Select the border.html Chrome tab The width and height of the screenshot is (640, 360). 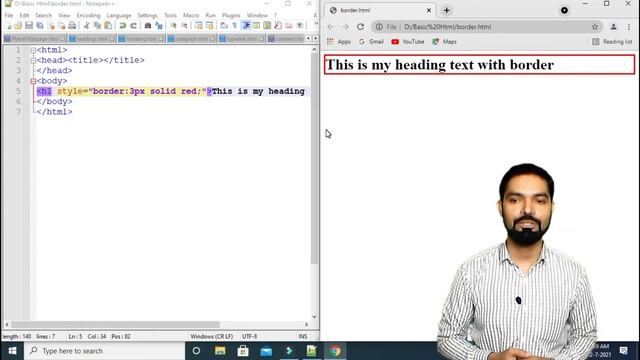(x=380, y=10)
